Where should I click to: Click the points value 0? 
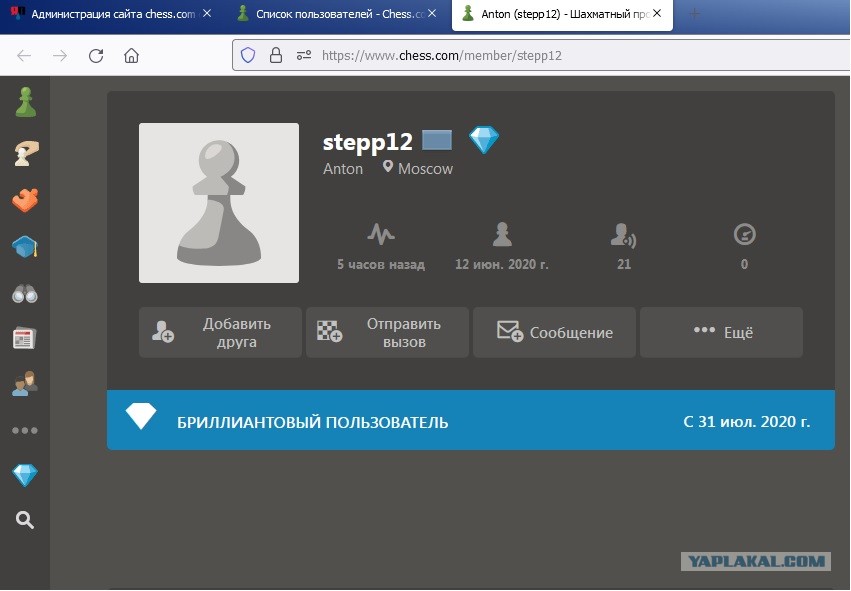744,264
